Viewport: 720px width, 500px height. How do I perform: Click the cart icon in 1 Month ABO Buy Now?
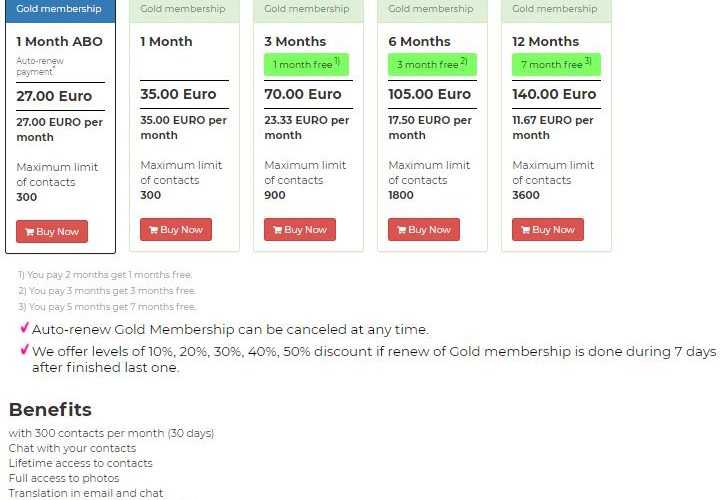(30, 232)
